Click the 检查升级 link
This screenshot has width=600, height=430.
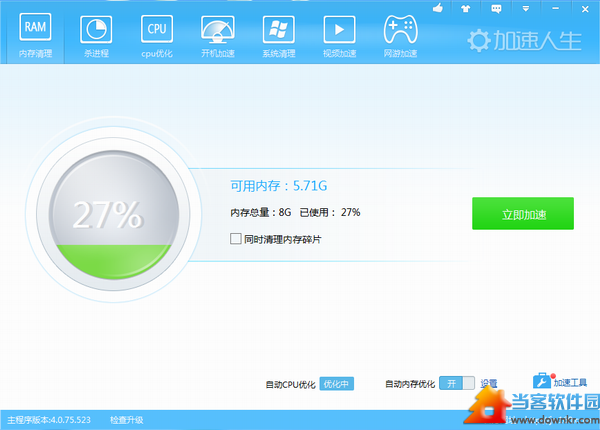coord(127,420)
